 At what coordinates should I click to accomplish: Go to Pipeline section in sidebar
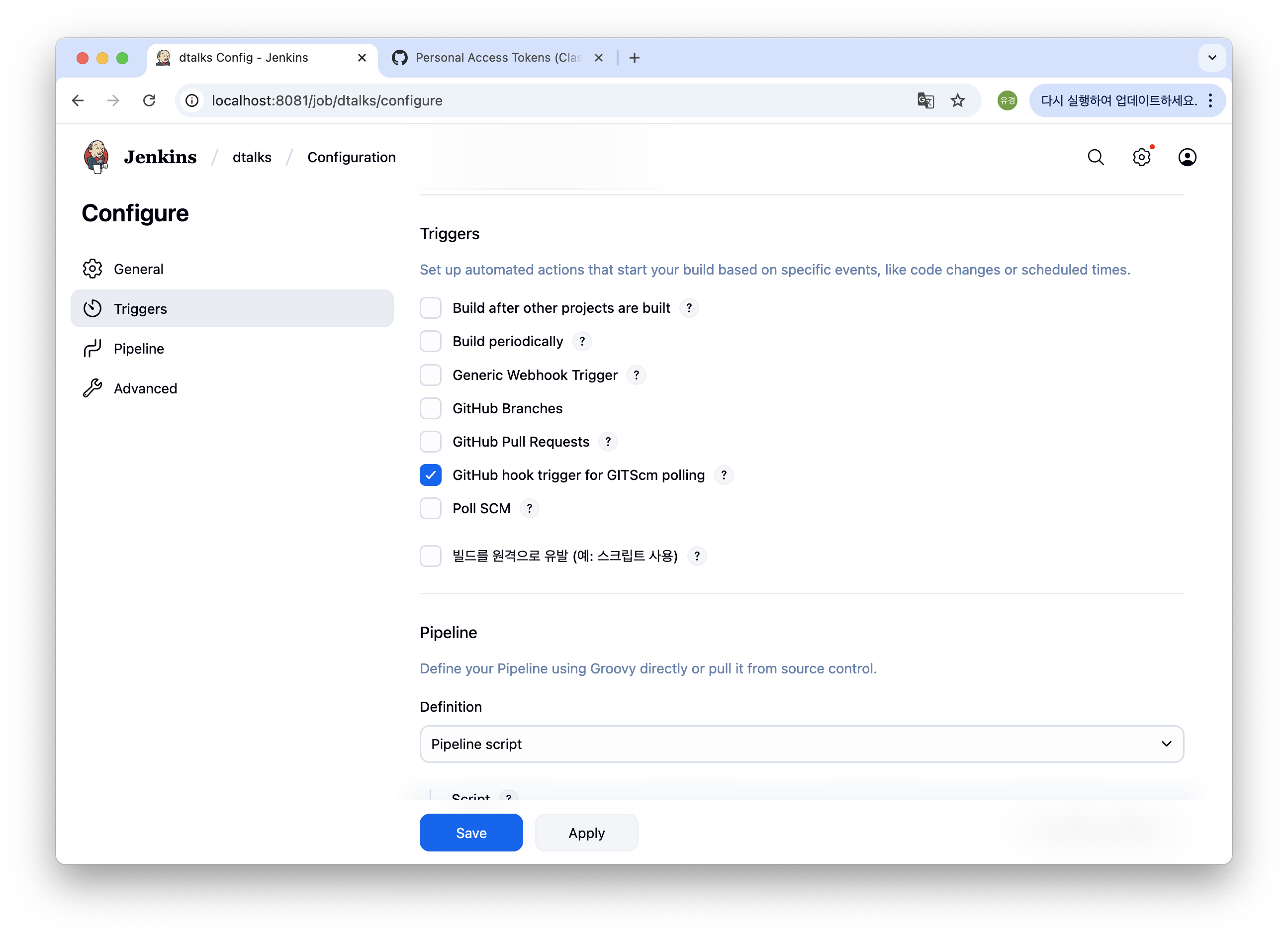click(139, 349)
